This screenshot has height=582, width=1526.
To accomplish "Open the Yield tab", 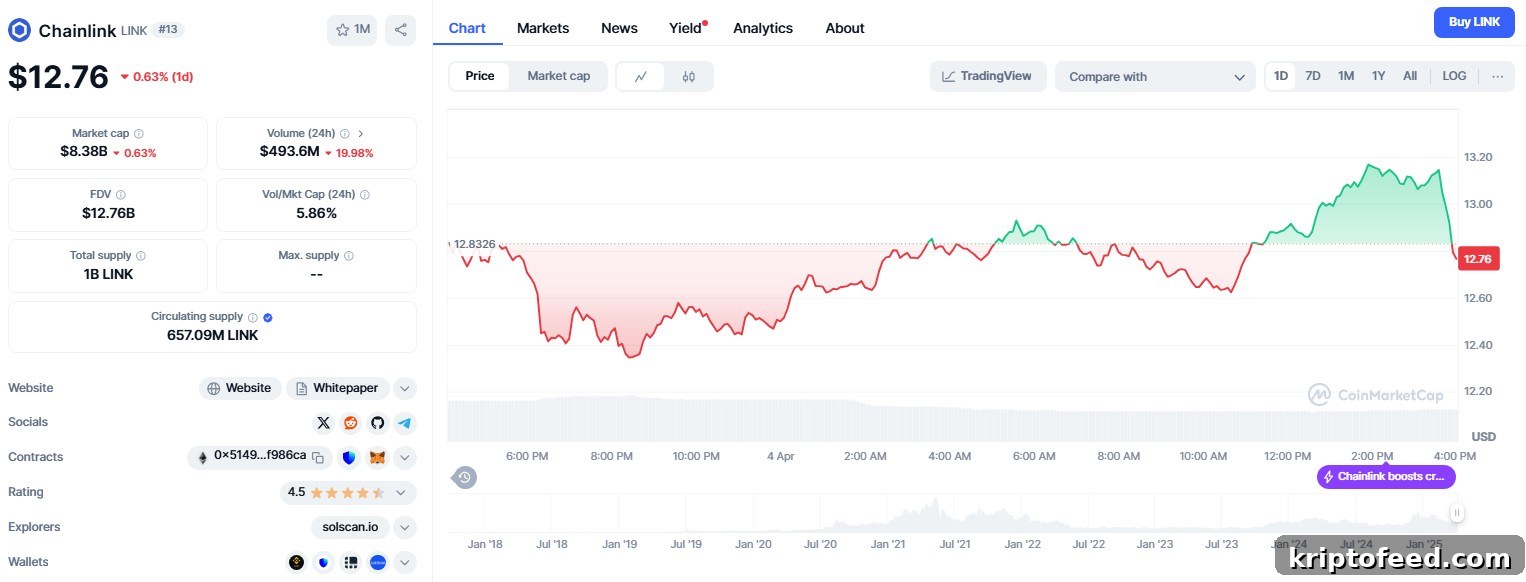I will pyautogui.click(x=687, y=28).
